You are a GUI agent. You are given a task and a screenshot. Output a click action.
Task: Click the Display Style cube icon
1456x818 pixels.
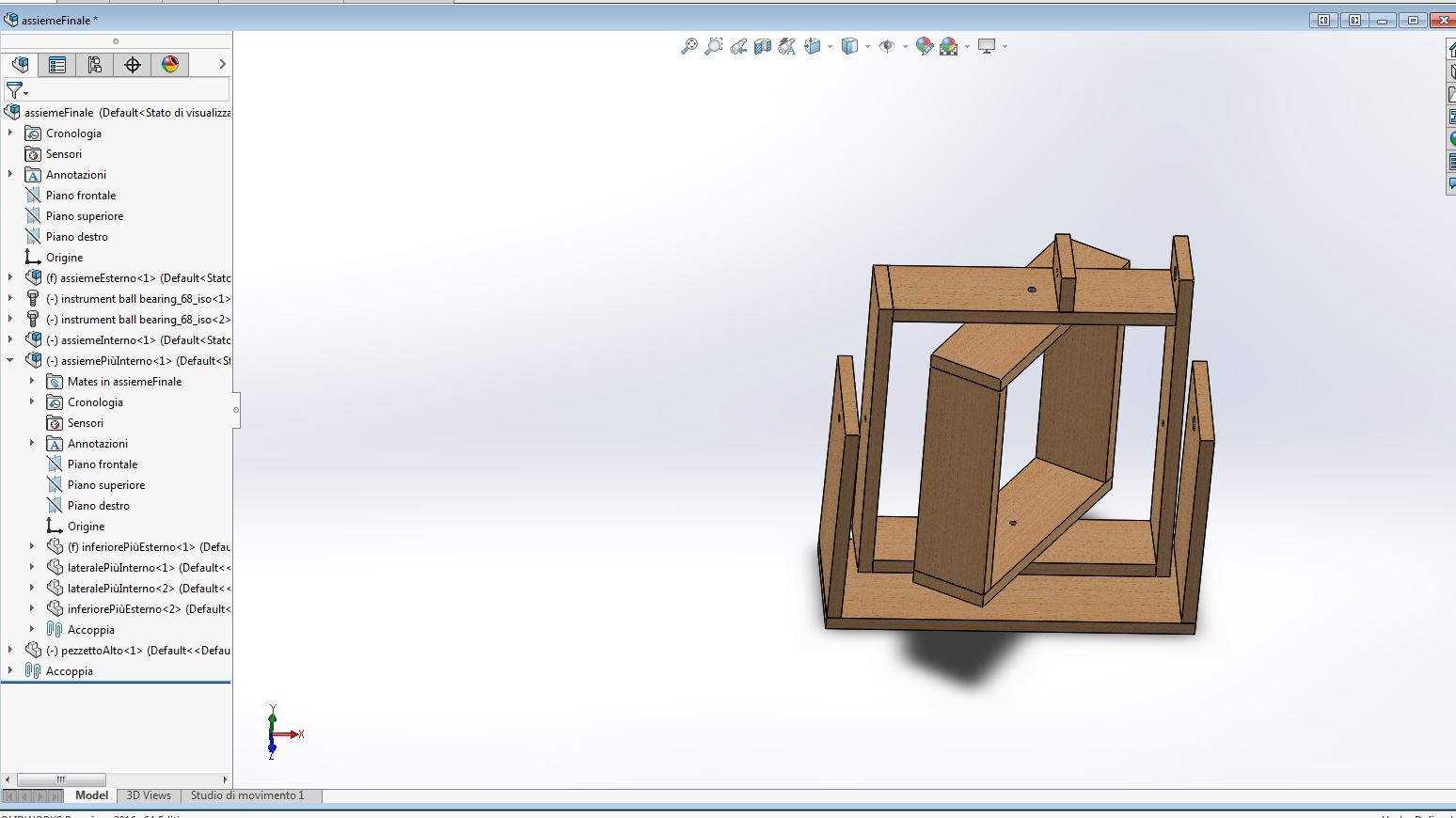pos(849,46)
